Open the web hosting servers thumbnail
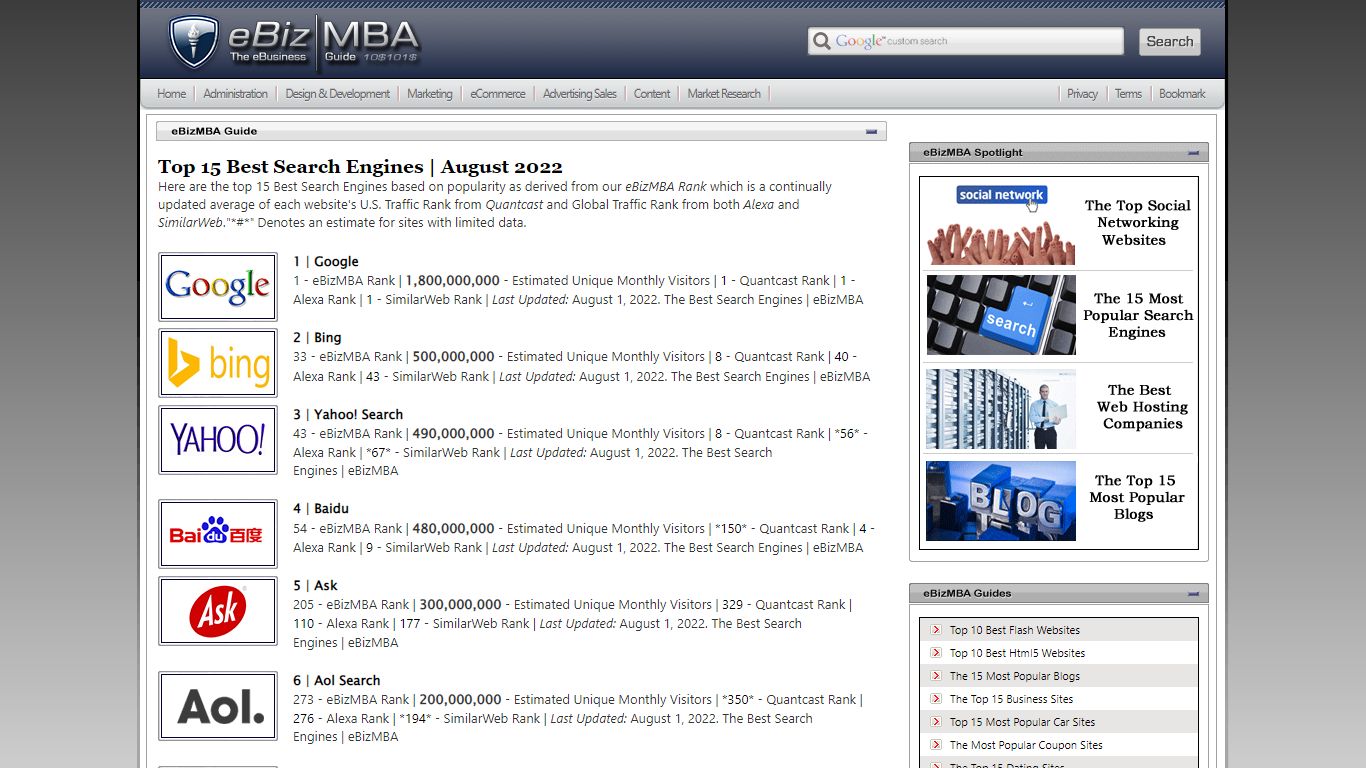This screenshot has width=1366, height=768. point(1001,408)
